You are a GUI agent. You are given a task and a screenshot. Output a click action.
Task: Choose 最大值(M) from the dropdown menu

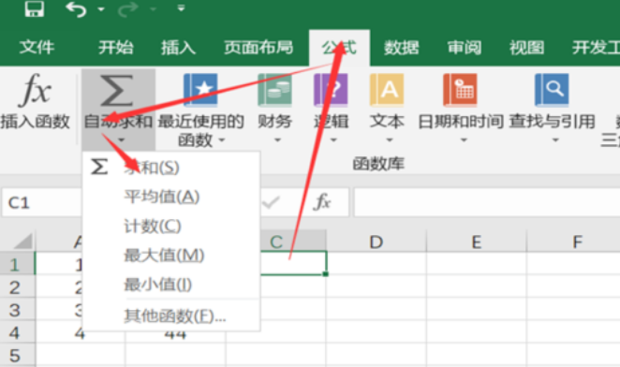point(171,255)
